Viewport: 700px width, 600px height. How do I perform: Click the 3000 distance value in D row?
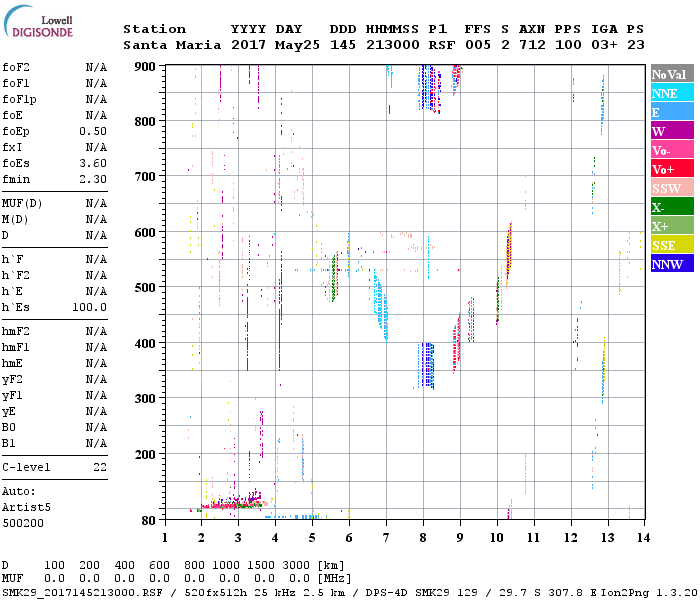click(x=296, y=565)
